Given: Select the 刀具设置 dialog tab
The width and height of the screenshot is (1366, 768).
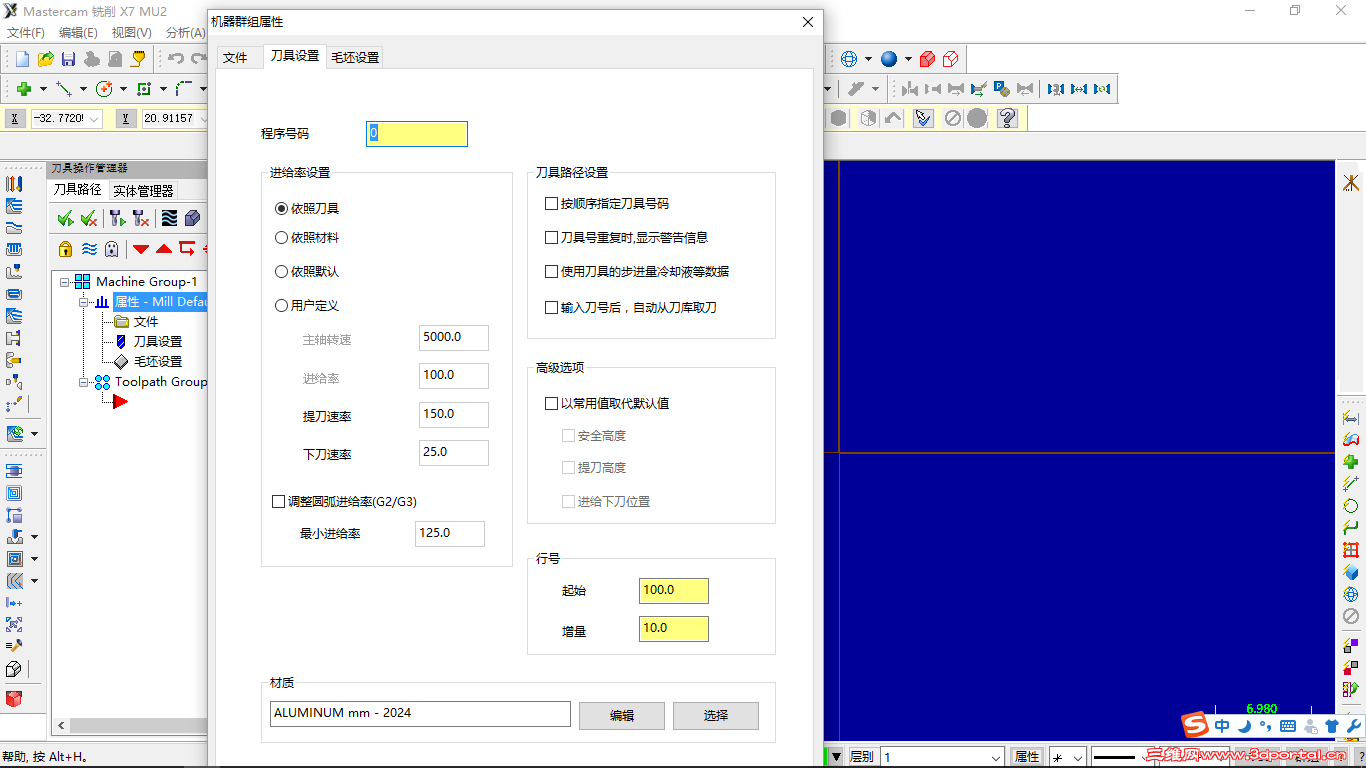Looking at the screenshot, I should pos(295,57).
